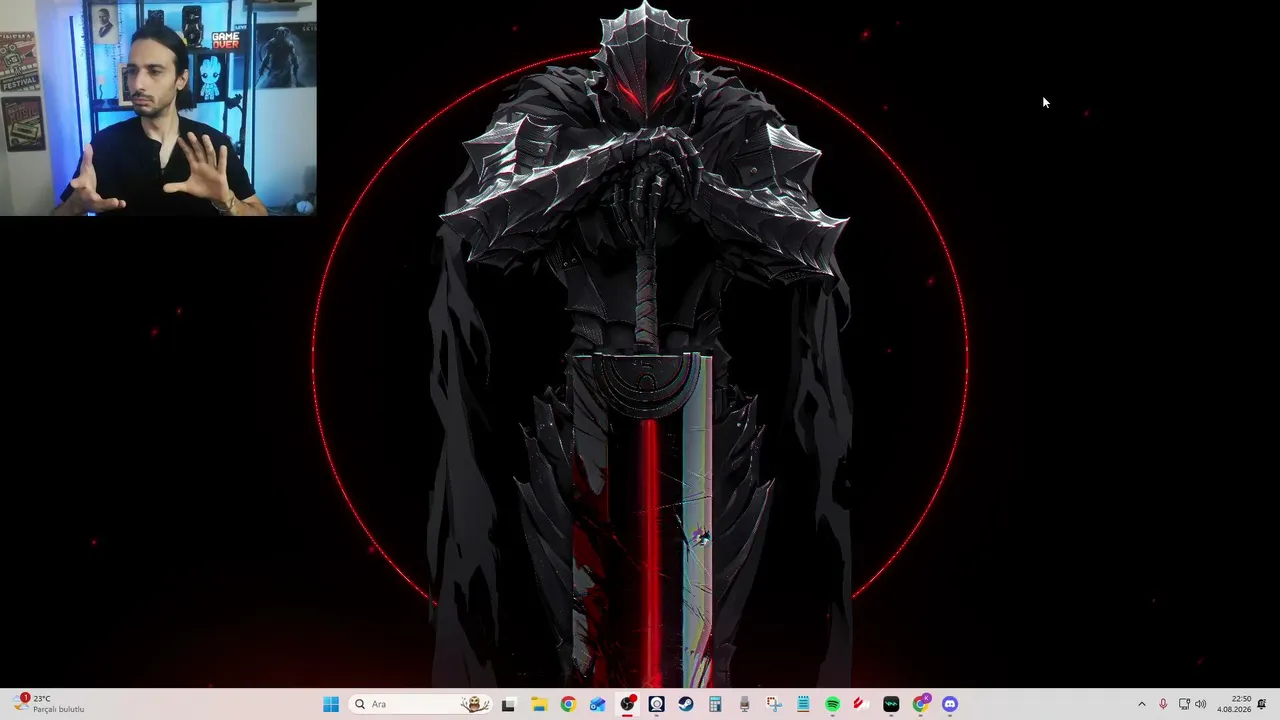Launch Steam from the taskbar
Screen dimensions: 1280x720
pyautogui.click(x=686, y=704)
